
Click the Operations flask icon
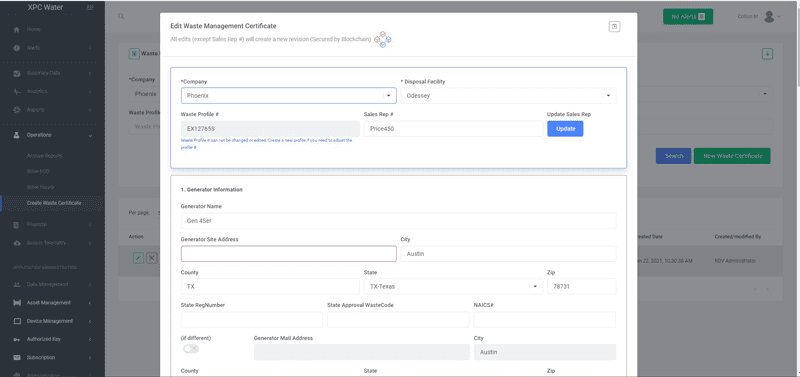tap(16, 135)
